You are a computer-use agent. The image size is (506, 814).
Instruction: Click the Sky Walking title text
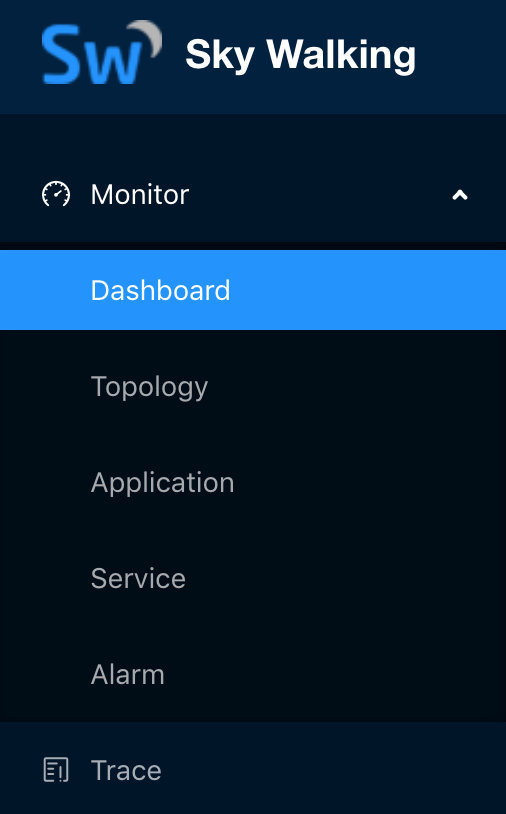click(x=300, y=55)
